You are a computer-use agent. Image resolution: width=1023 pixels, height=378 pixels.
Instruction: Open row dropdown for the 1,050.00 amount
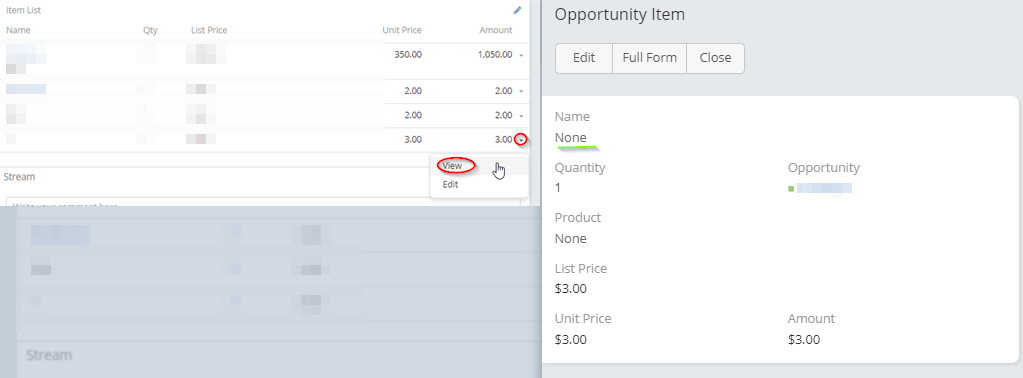click(x=521, y=55)
